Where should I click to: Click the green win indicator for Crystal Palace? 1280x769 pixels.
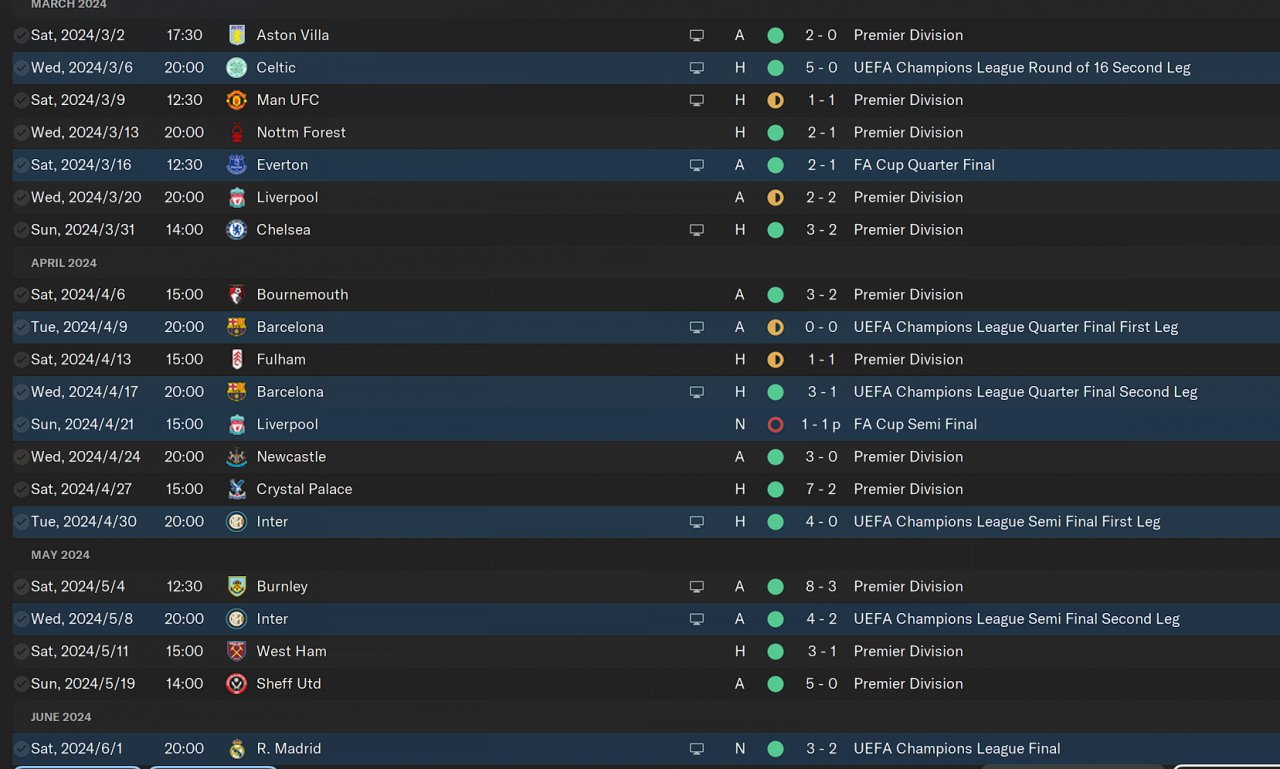(x=775, y=489)
